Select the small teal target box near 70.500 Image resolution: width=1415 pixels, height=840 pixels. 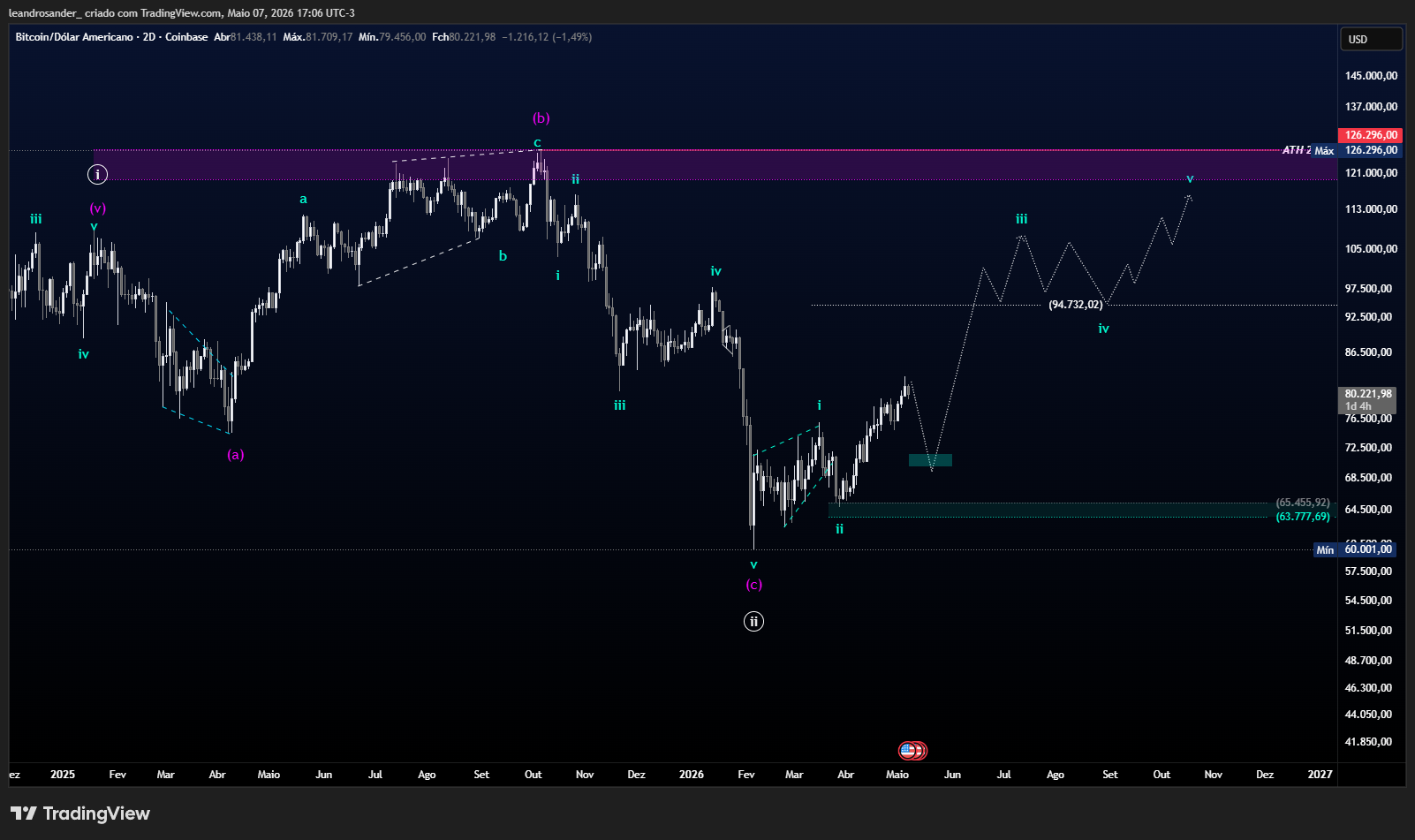(x=930, y=460)
